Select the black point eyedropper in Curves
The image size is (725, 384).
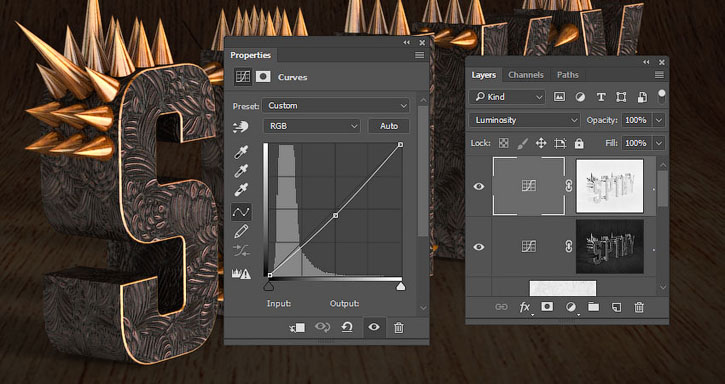click(x=241, y=152)
